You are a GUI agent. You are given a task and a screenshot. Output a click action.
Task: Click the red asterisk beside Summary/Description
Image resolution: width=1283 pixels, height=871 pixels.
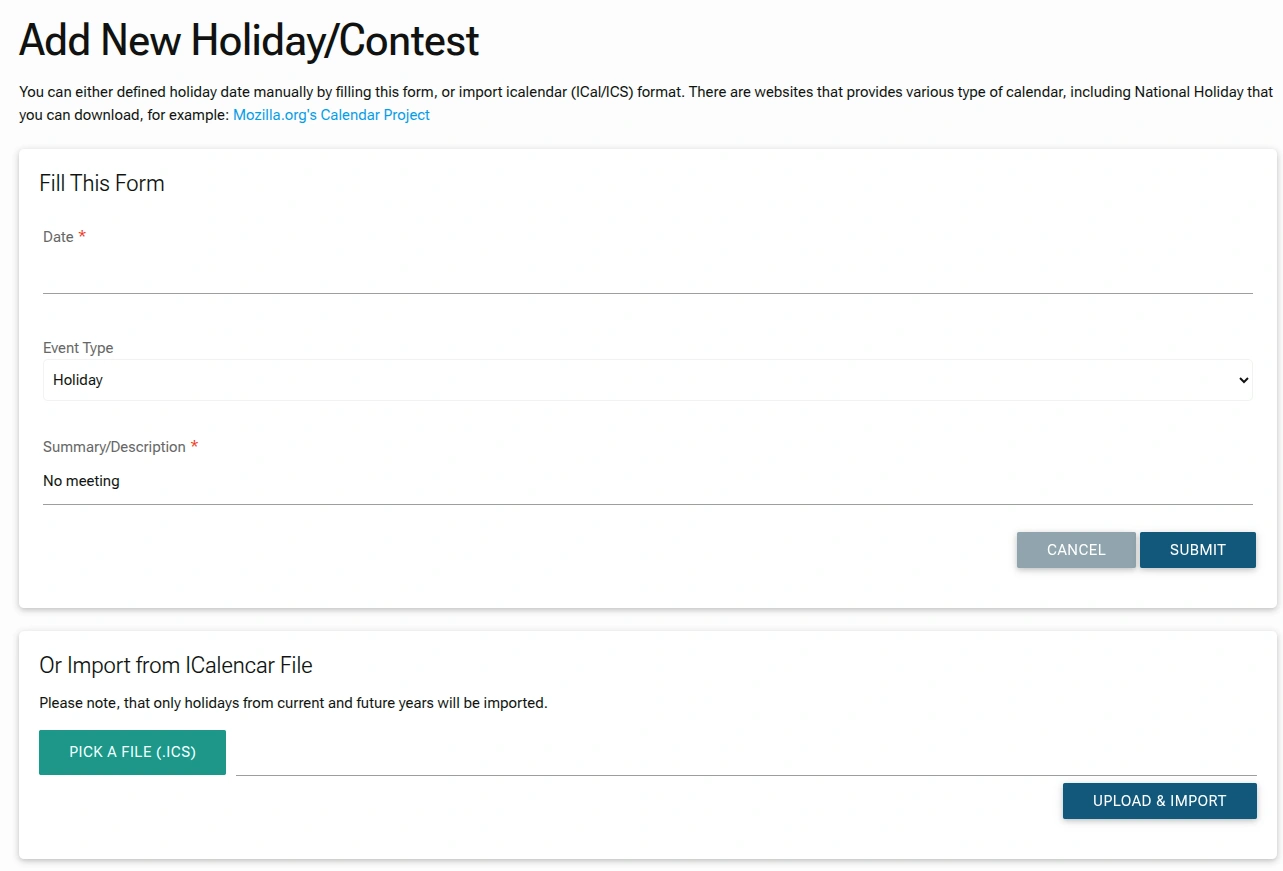[x=194, y=446]
